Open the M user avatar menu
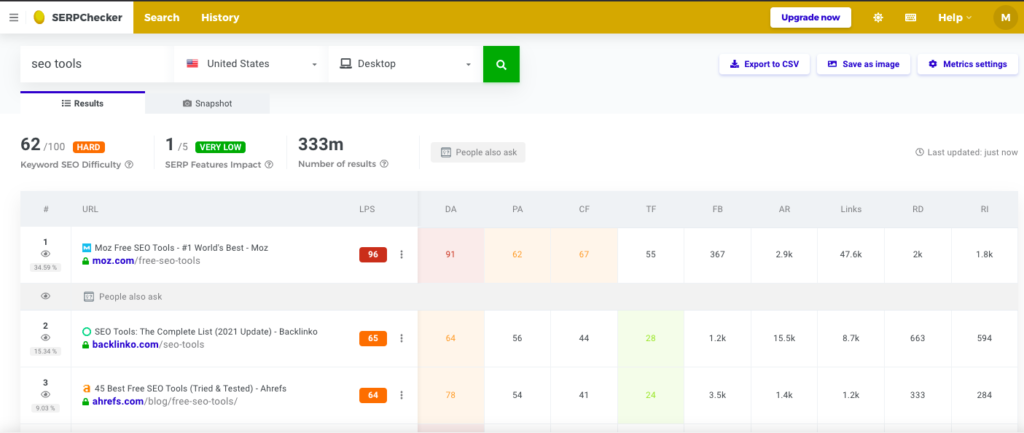 [x=1006, y=18]
